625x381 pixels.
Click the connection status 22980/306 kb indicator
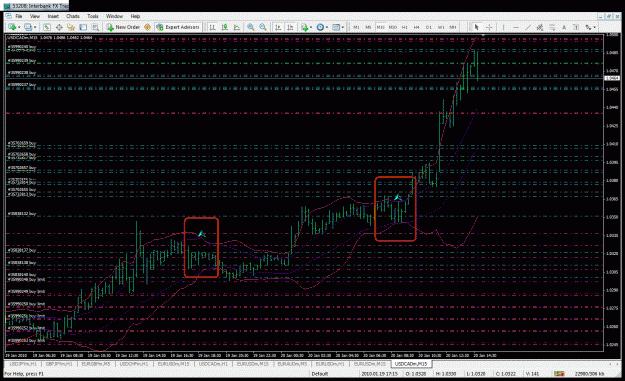pos(590,374)
